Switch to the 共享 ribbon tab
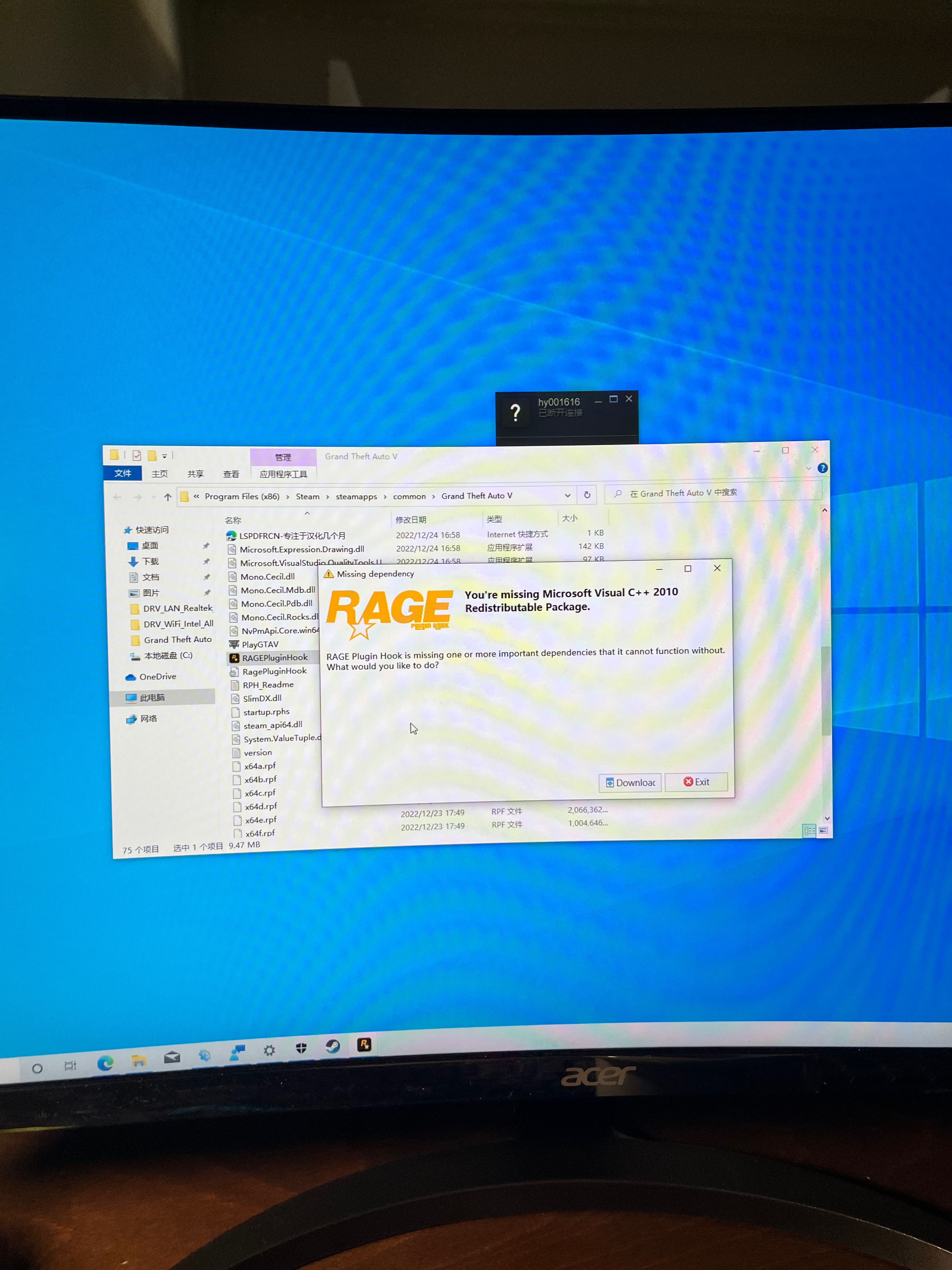Screen dimensions: 952x1270 [x=196, y=474]
